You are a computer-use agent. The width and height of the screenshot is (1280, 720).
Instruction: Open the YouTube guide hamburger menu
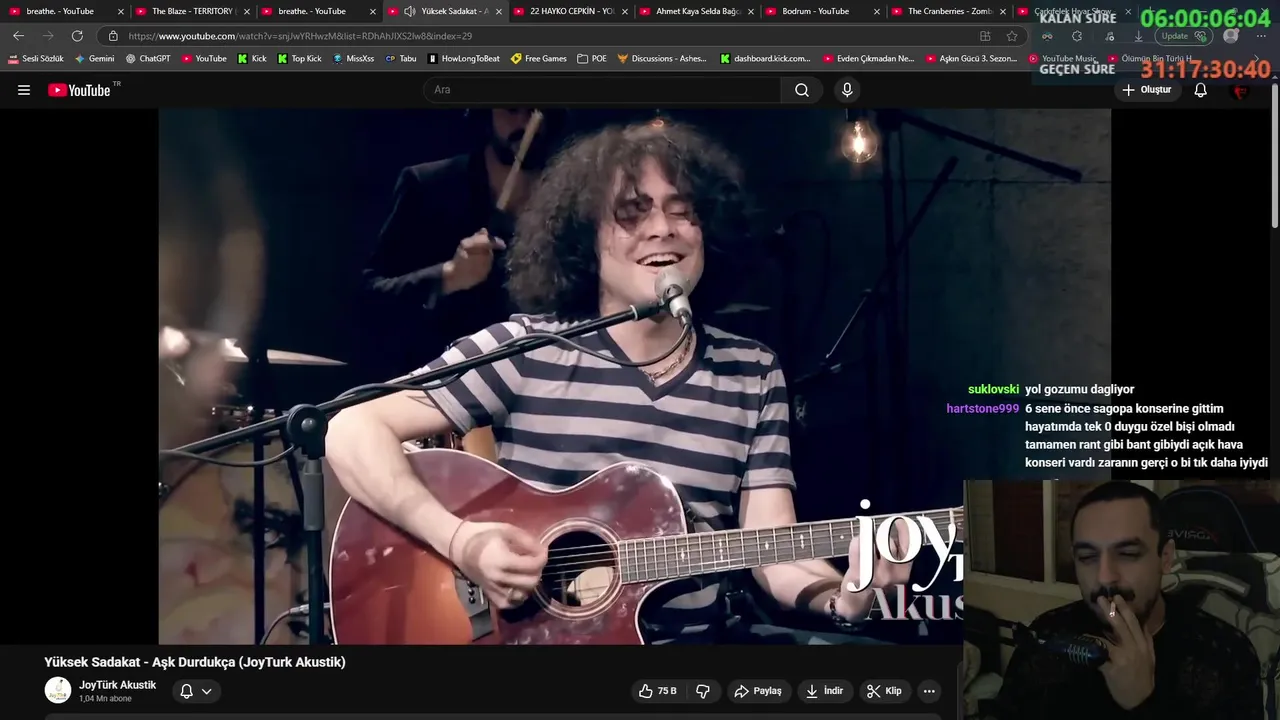coord(24,90)
